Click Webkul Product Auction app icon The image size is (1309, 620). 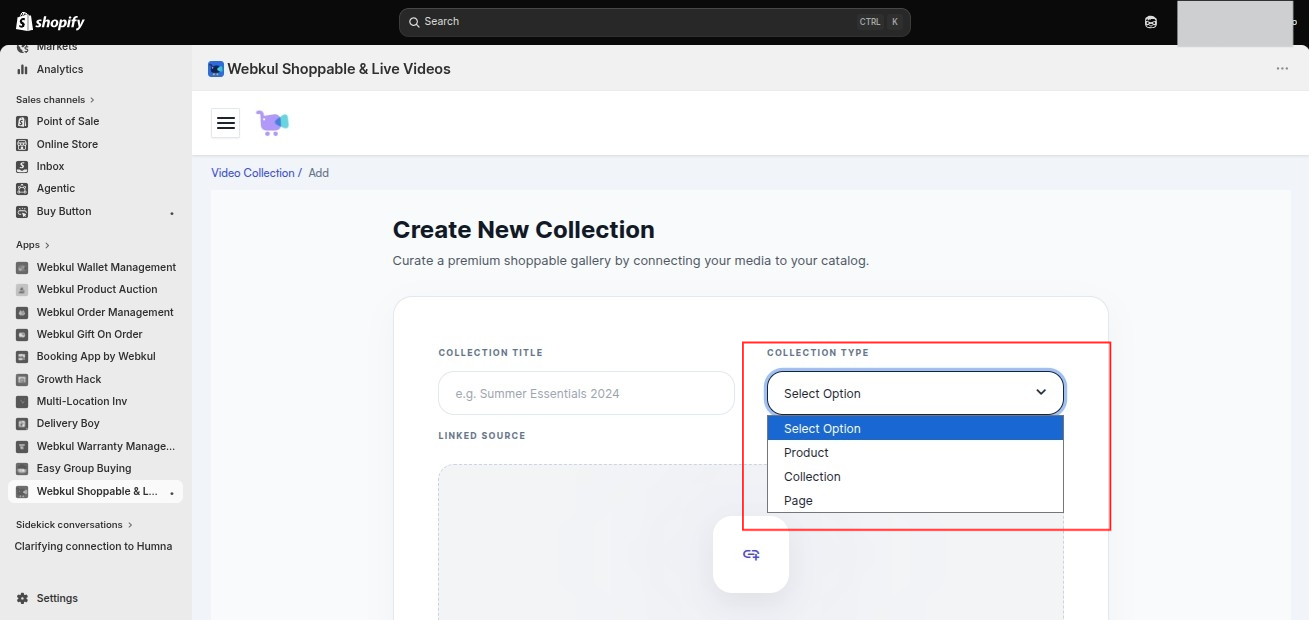tap(22, 289)
